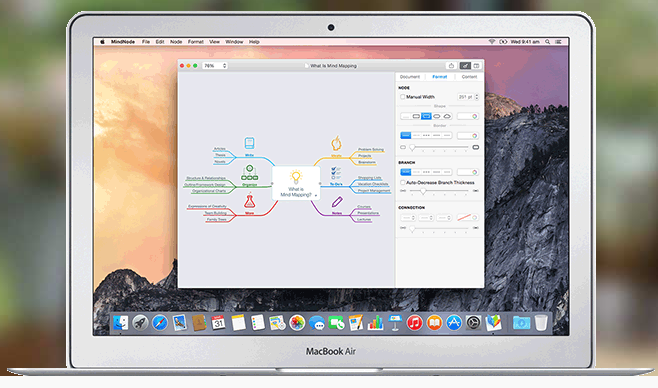Screen dimensions: 658x388
Task: Click the Spotlight search icon
Action: click(547, 42)
